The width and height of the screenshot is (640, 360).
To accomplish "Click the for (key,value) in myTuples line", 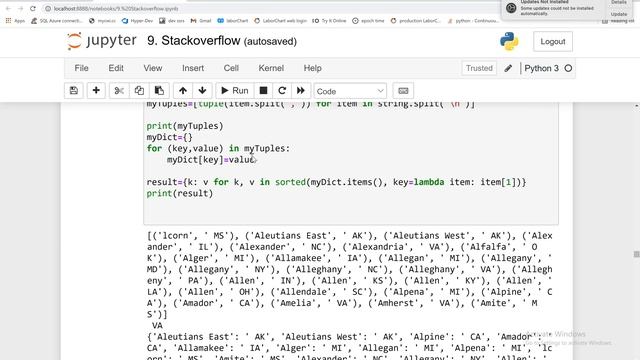I will pyautogui.click(x=218, y=149).
